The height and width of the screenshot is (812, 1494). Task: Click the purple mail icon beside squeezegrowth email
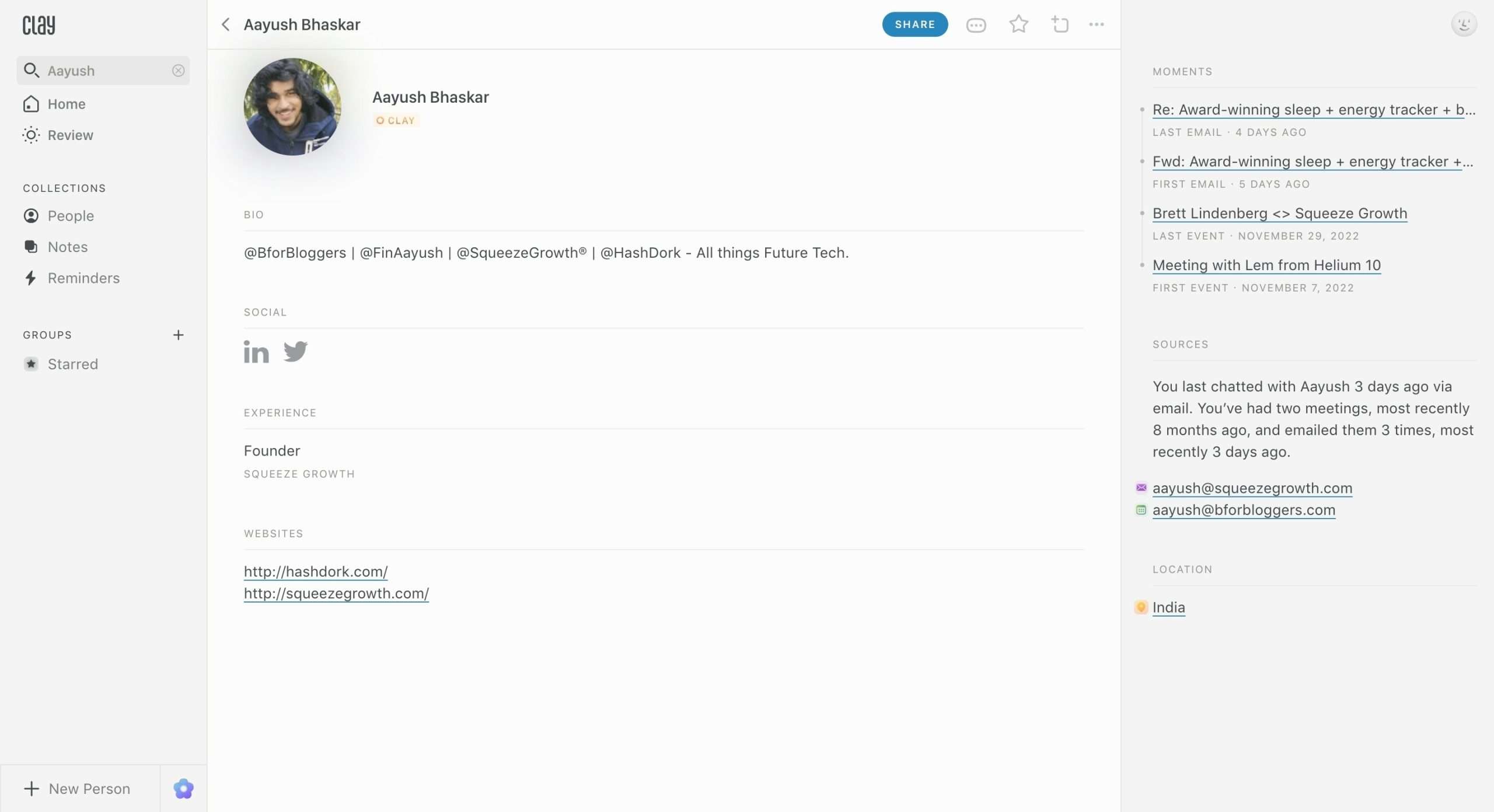click(1141, 488)
